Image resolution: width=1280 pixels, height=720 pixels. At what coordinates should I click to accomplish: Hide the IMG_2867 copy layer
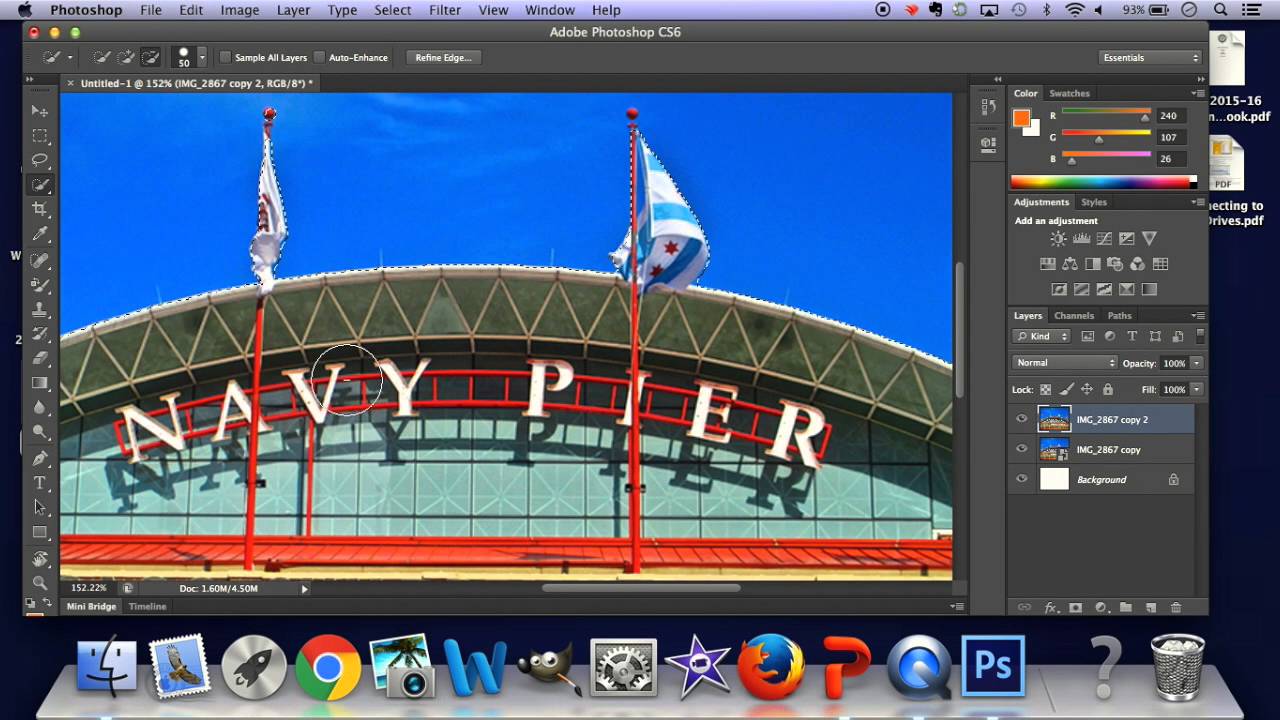pos(1021,450)
